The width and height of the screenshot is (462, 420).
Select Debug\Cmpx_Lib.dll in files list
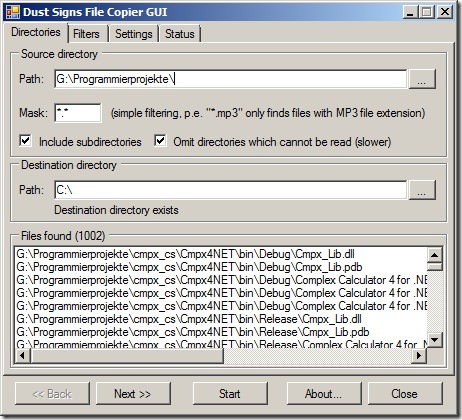coord(221,254)
